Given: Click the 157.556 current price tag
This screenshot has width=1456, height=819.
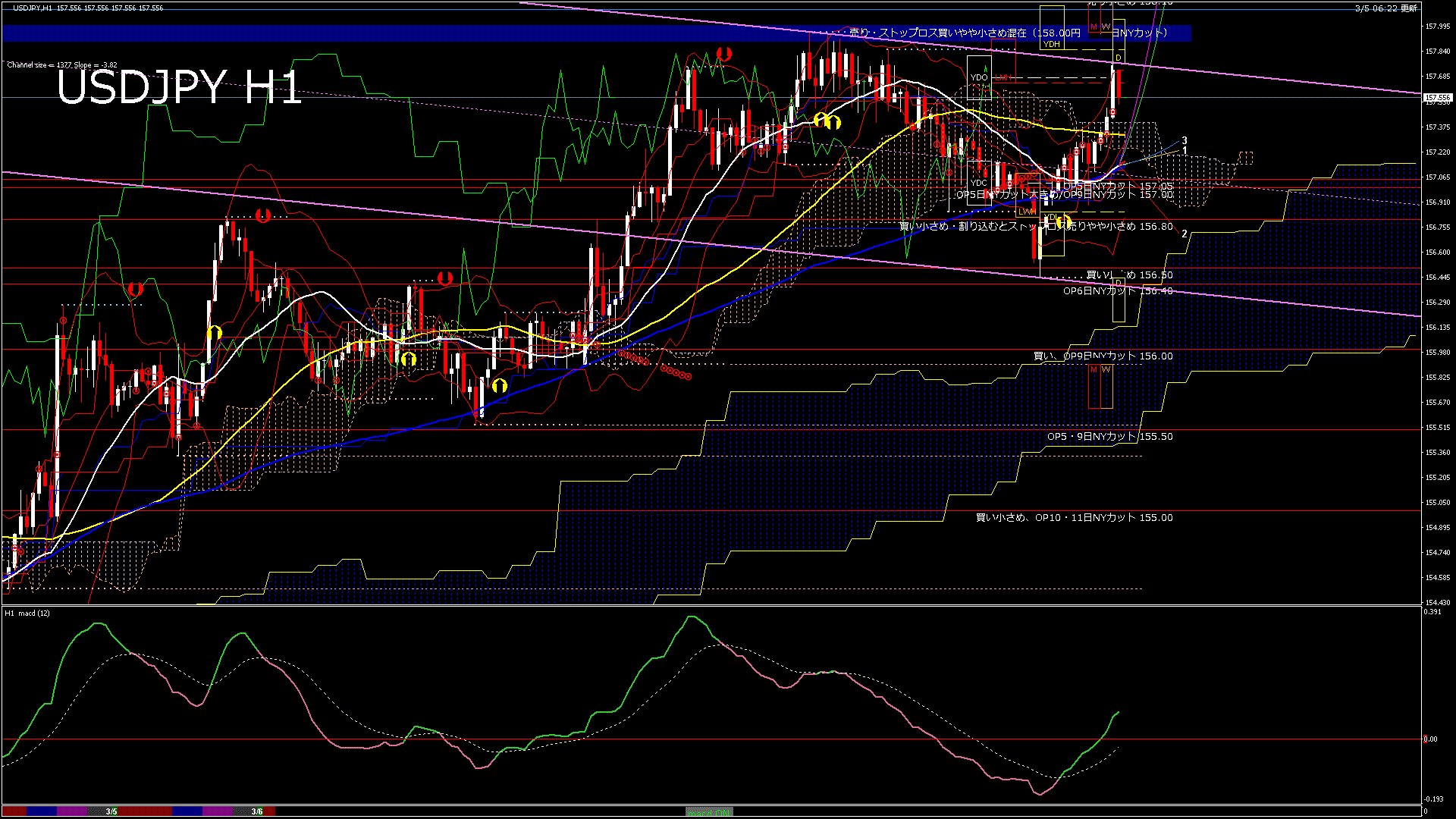Looking at the screenshot, I should coord(1437,98).
